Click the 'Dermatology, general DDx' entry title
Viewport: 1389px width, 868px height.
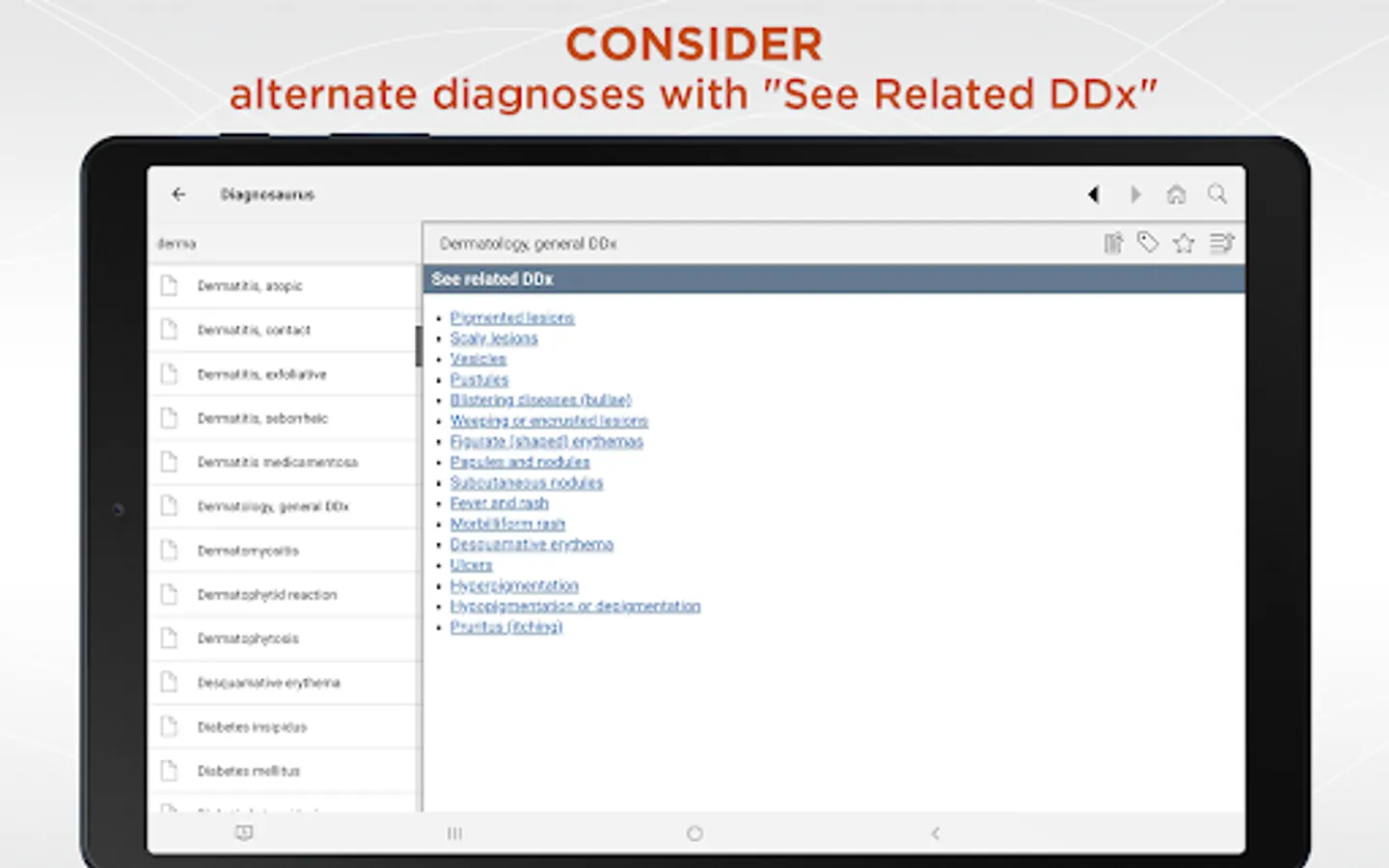tap(528, 244)
